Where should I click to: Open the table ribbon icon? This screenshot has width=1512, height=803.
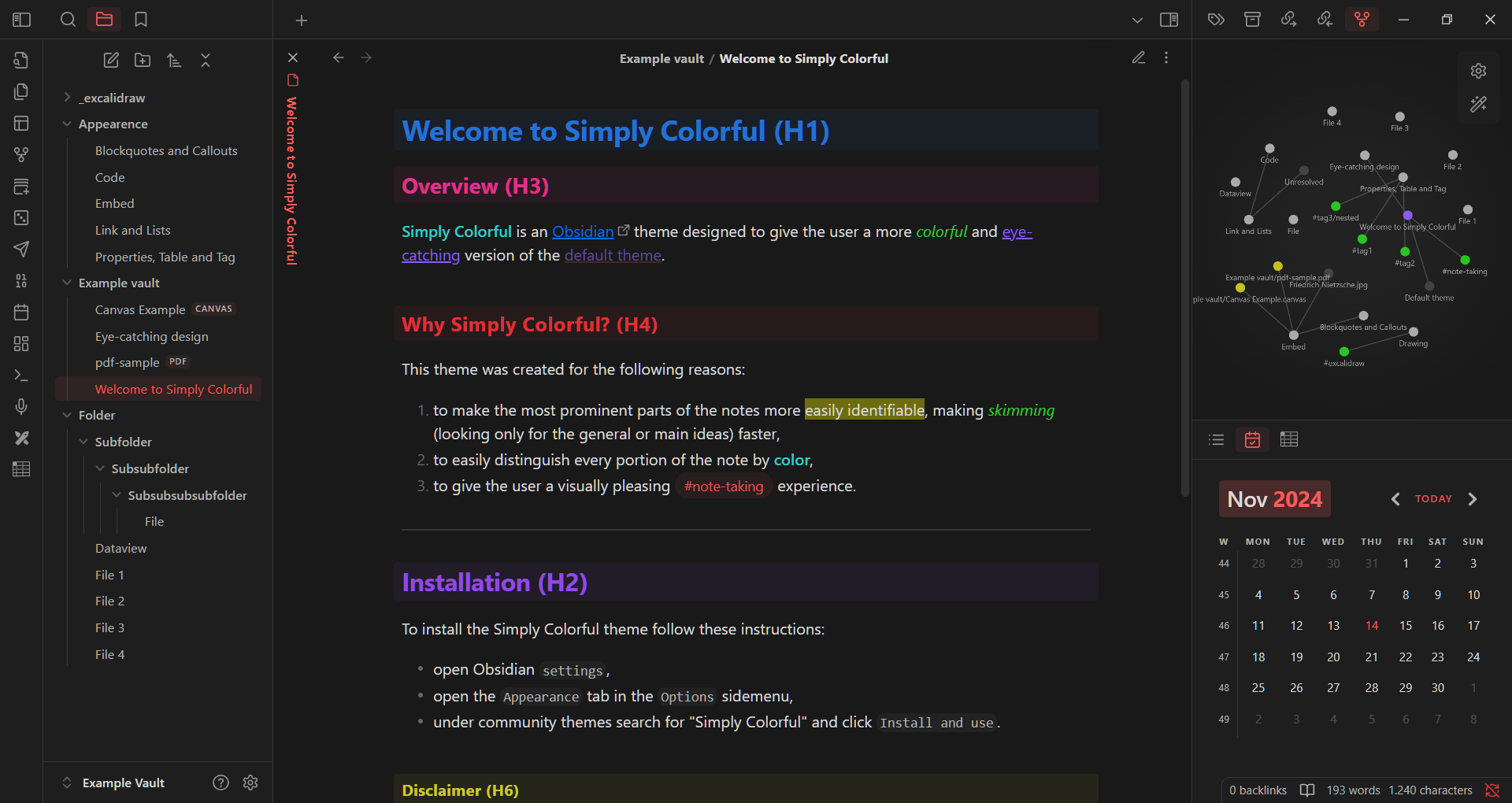coord(21,469)
